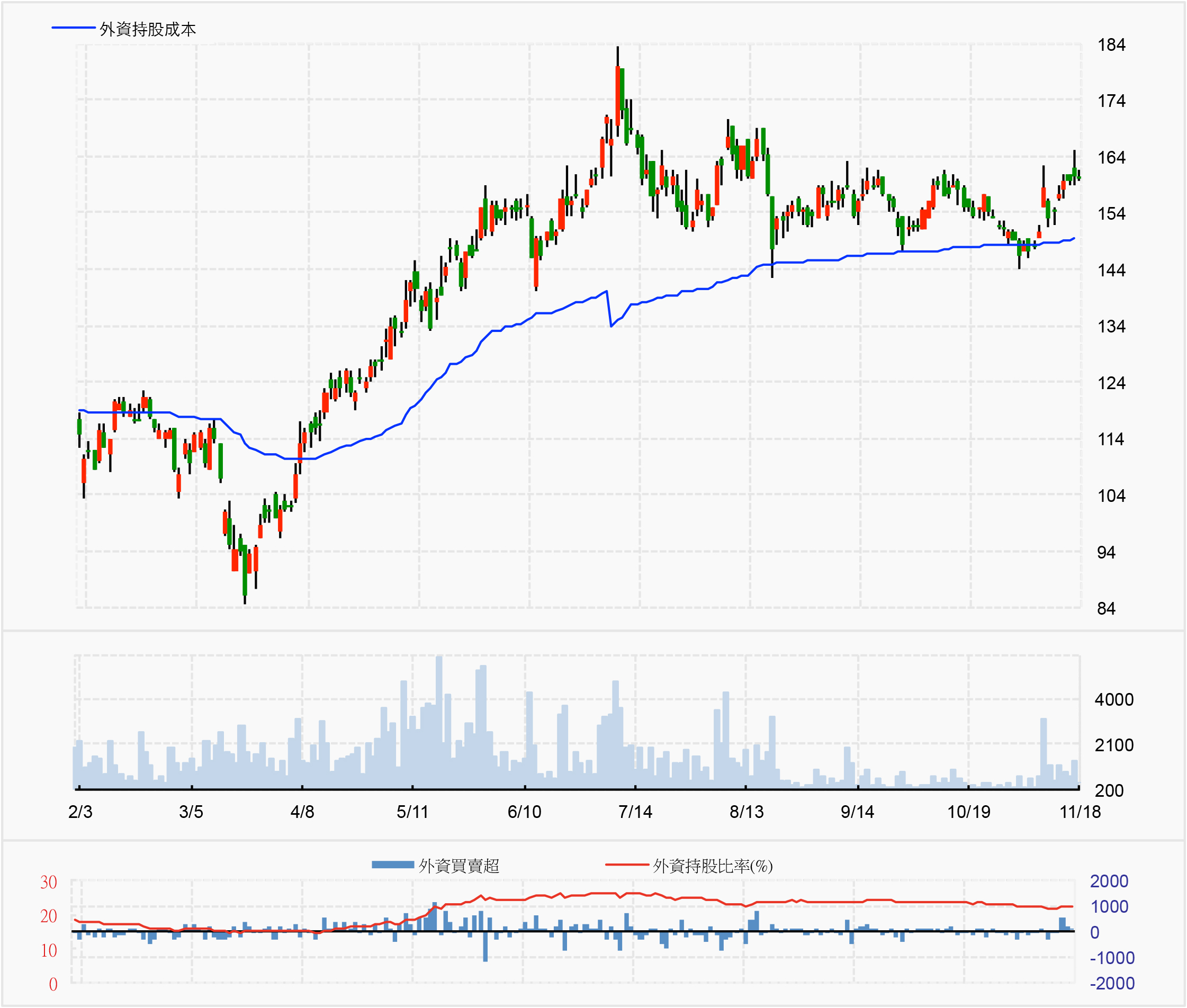Click the 6/10 date axis label
Image resolution: width=1187 pixels, height=1008 pixels.
pyautogui.click(x=524, y=812)
